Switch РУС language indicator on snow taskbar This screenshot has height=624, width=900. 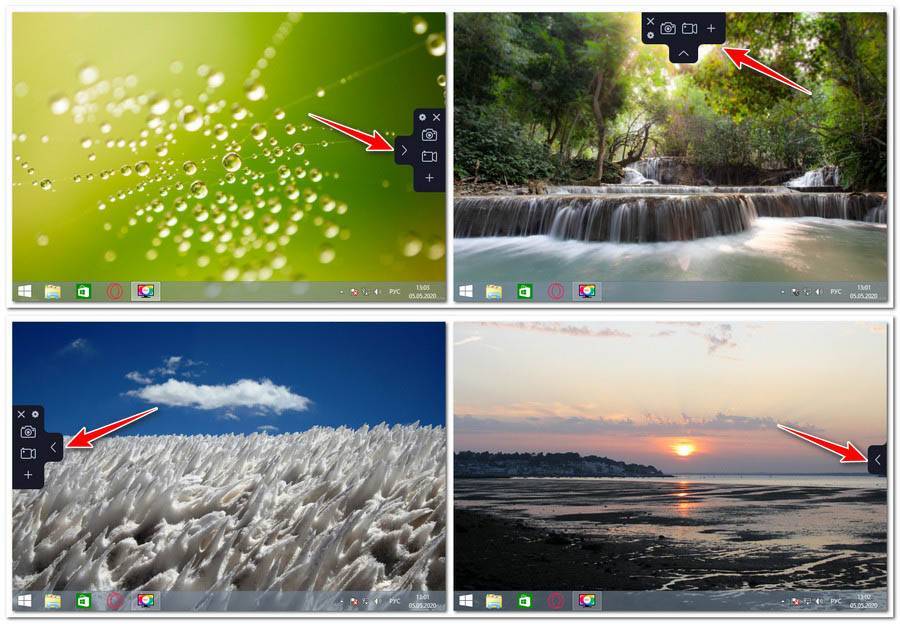coord(395,601)
